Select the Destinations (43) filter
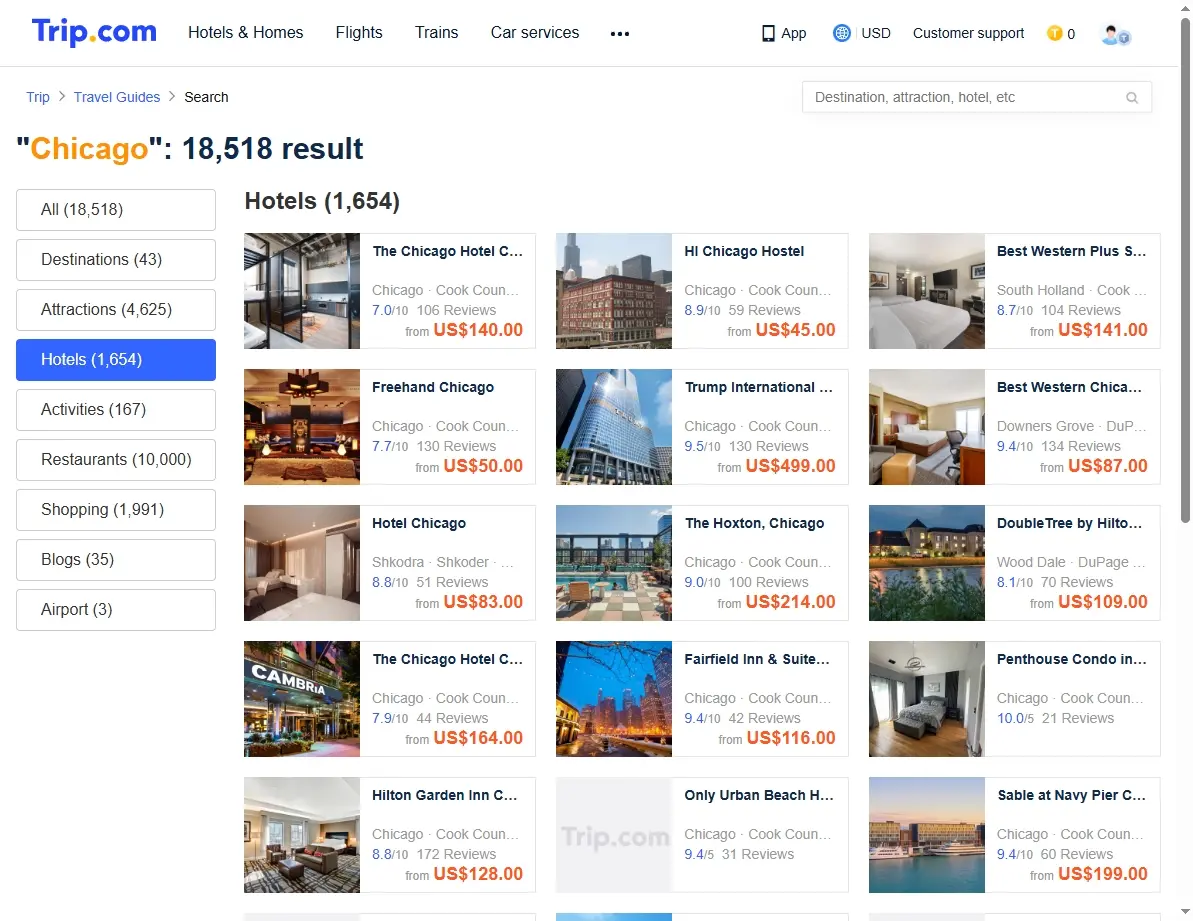This screenshot has width=1193, height=921. (116, 259)
